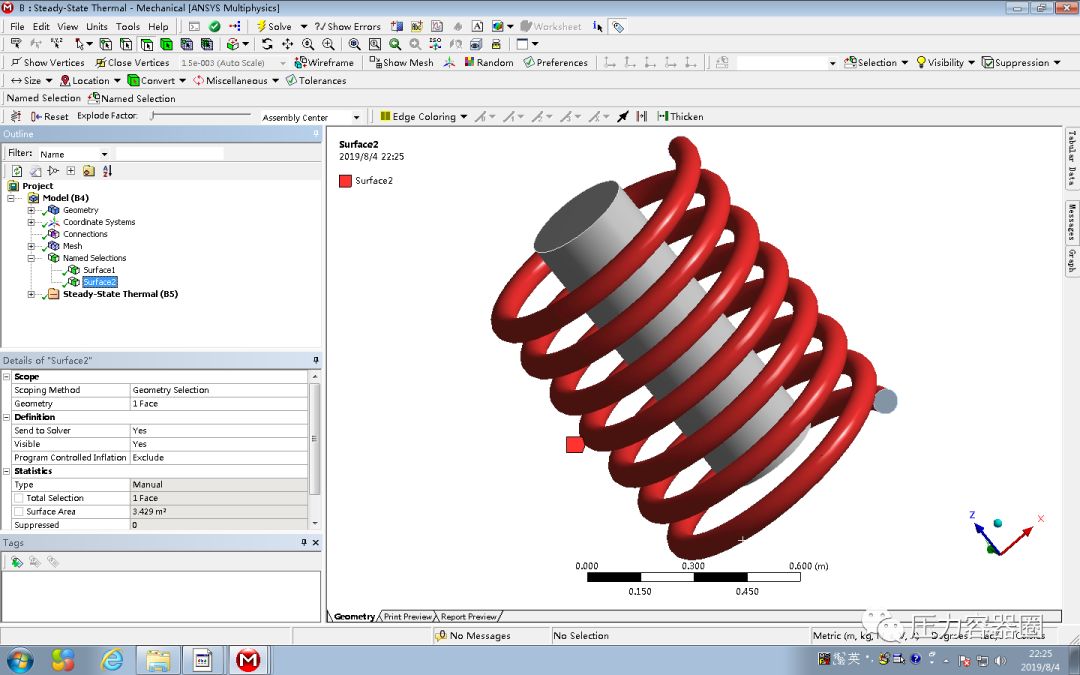Click the Random colors icon
This screenshot has height=675, width=1080.
pos(470,62)
